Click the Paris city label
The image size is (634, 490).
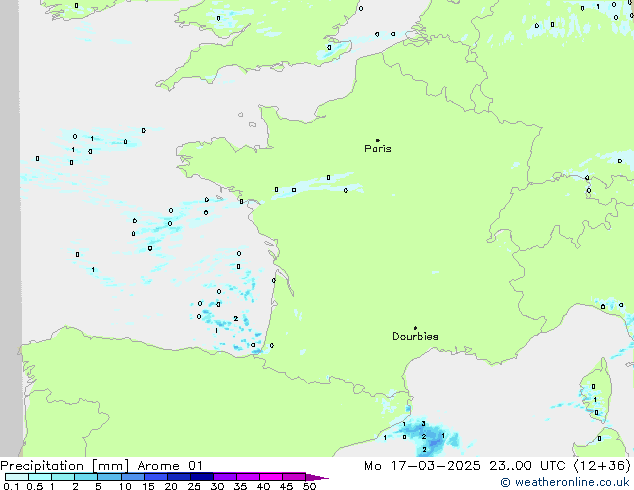tap(378, 149)
